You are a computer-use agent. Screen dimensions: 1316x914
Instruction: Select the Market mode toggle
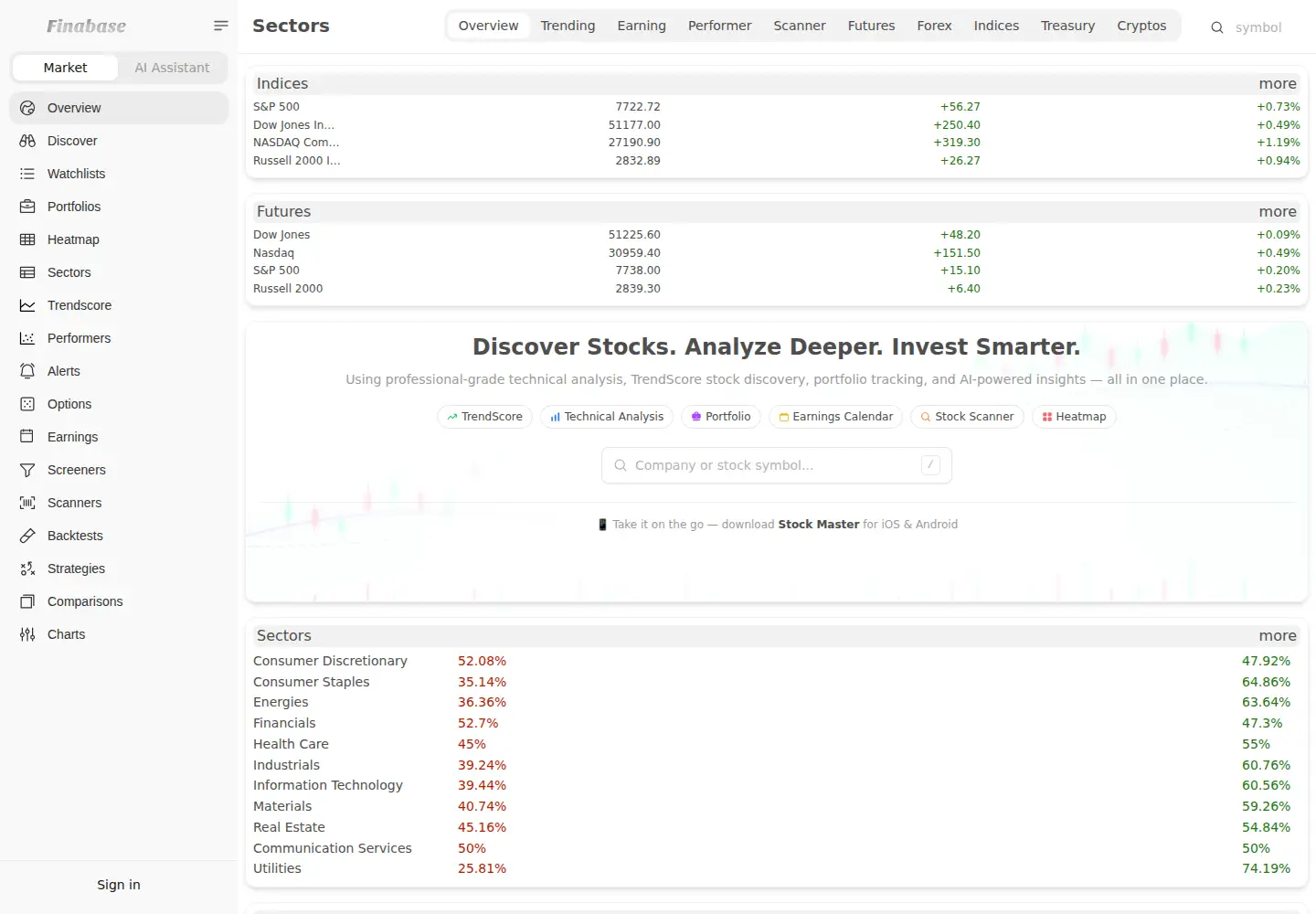[65, 68]
